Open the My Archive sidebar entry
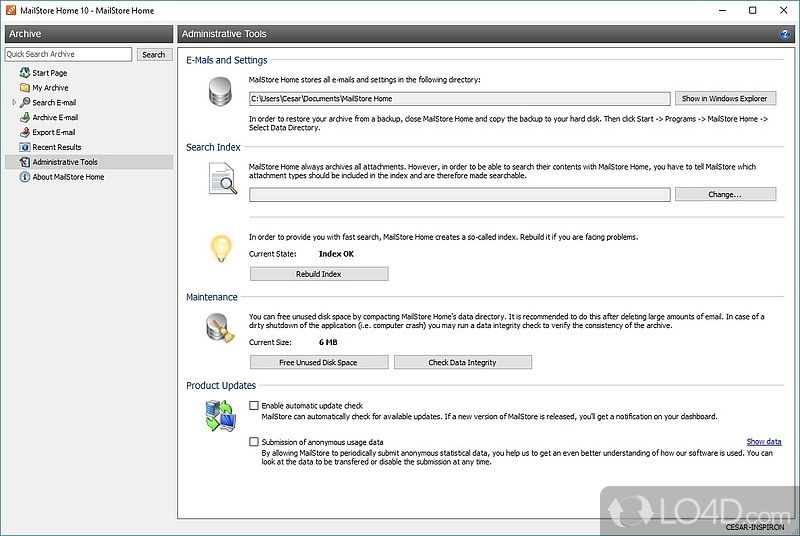Screen dimensions: 800x536 50,88
